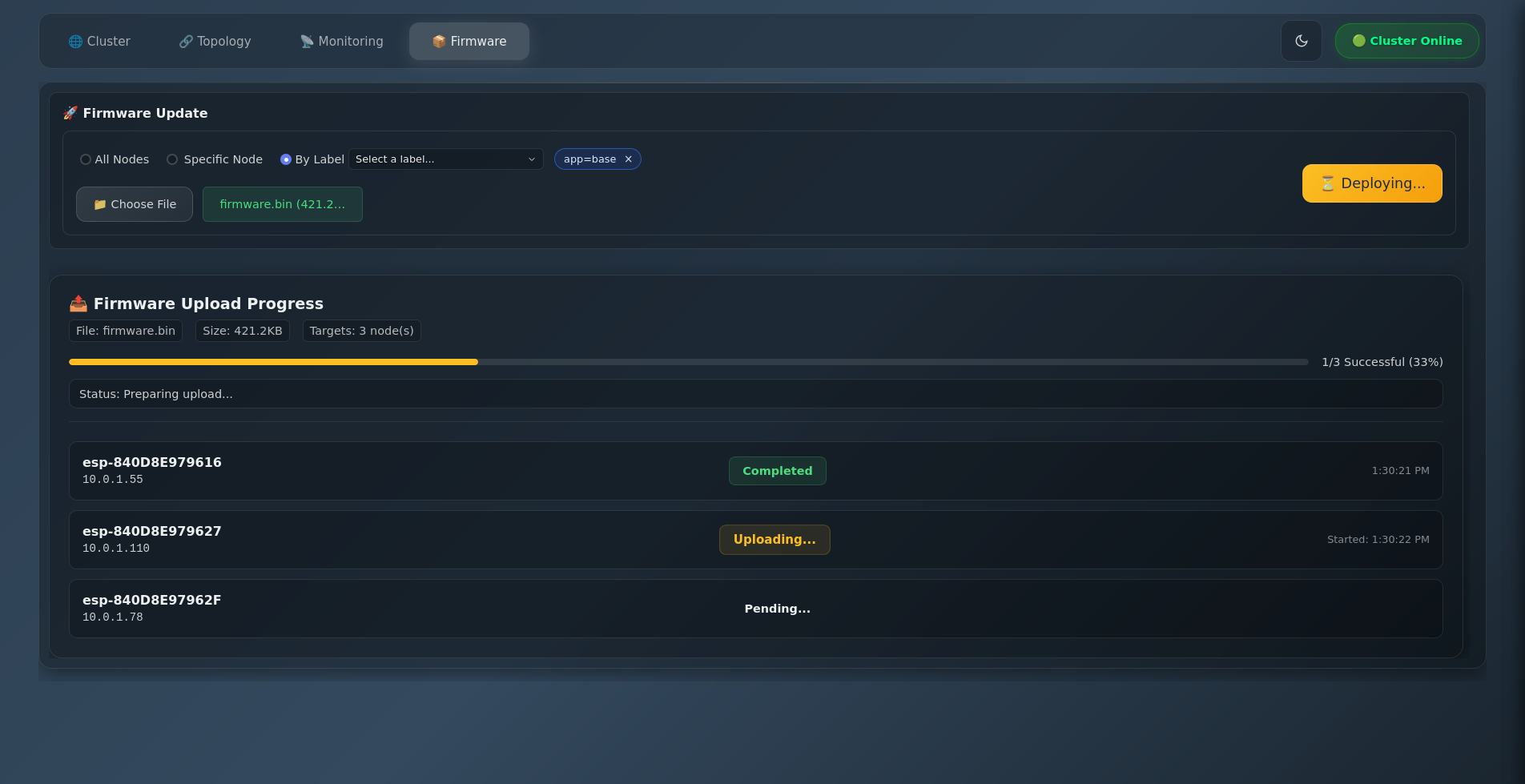Screen dimensions: 1525x784
Task: Open the Monitoring tab
Action: (x=341, y=42)
